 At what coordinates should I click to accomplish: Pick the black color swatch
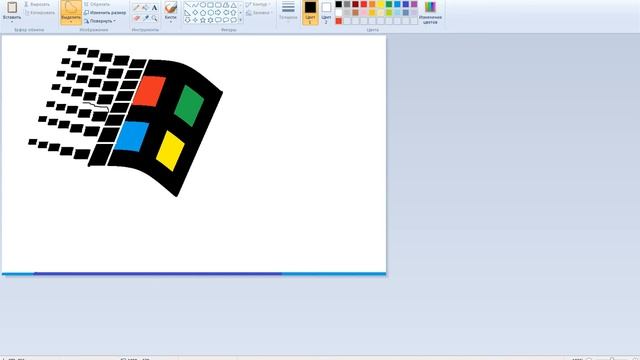point(339,4)
